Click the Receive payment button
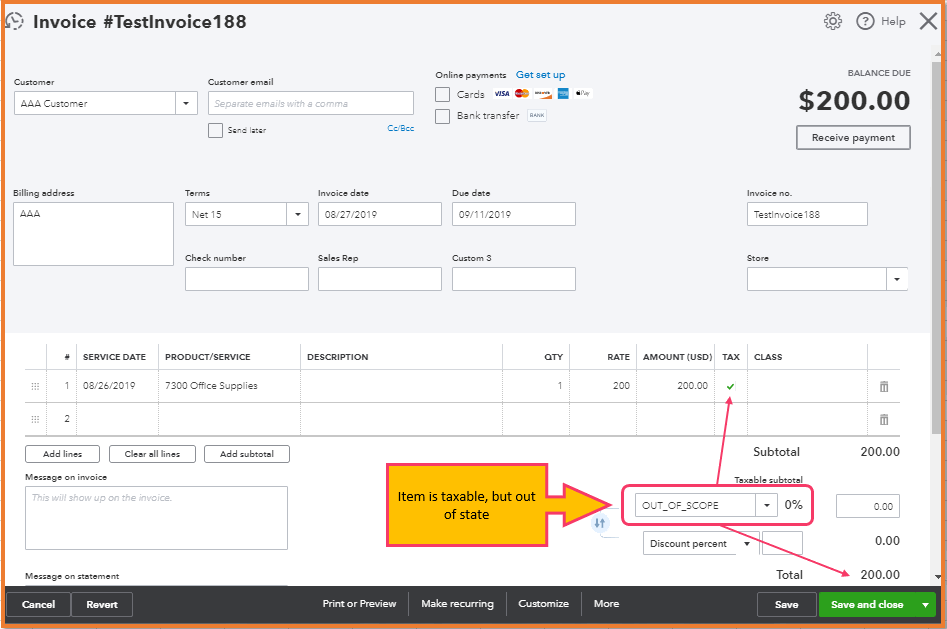 853,138
